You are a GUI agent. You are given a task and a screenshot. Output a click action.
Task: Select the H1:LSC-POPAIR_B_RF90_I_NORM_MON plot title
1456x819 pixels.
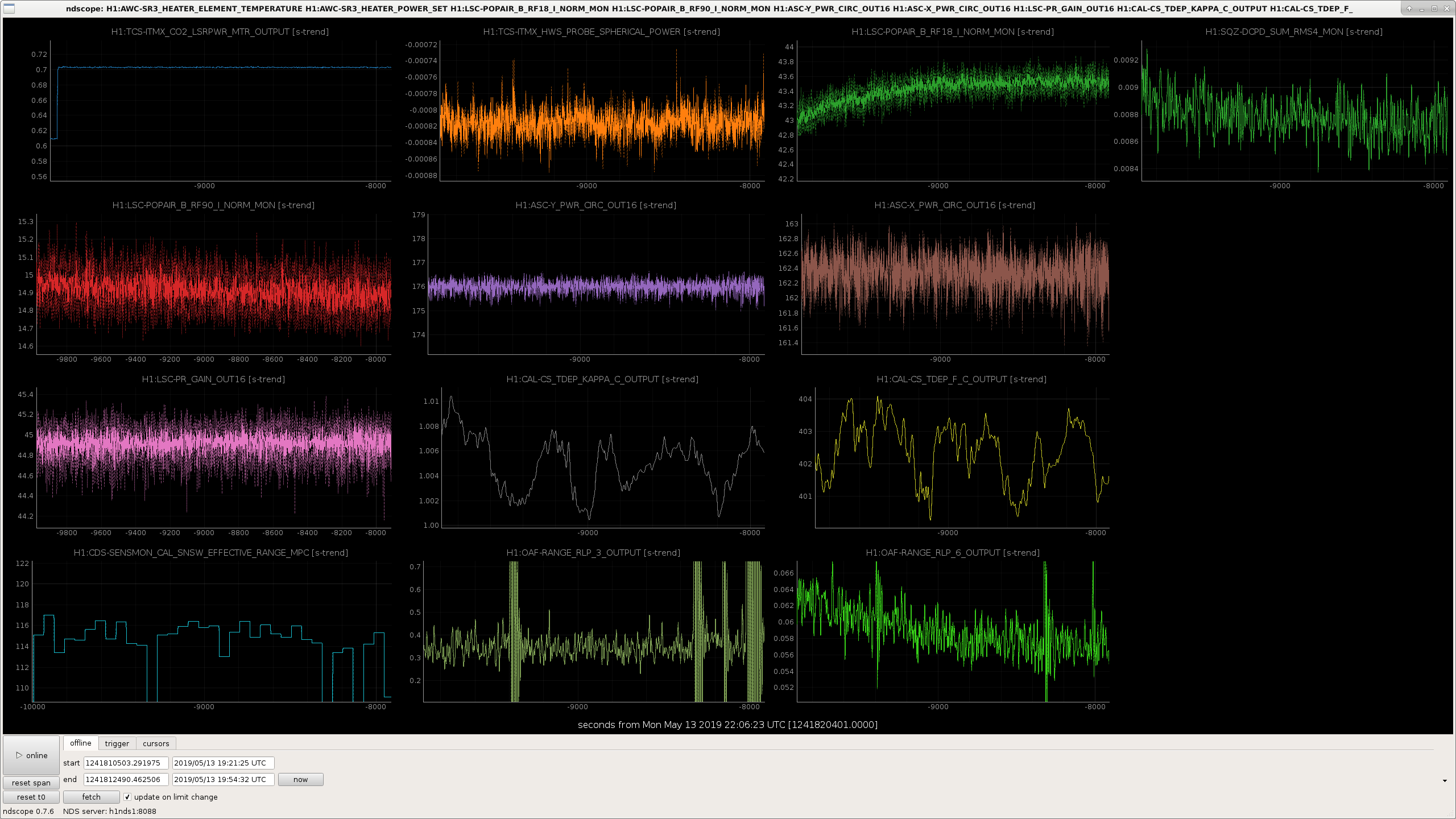[x=213, y=205]
